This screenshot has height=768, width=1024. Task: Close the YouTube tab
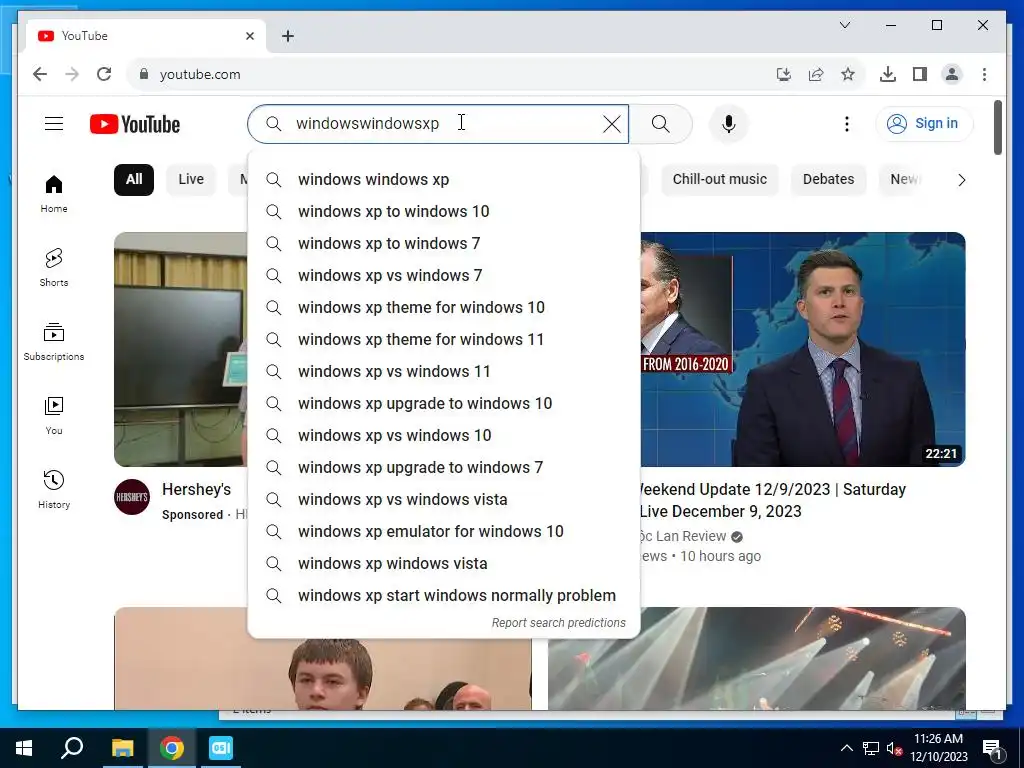tap(249, 36)
